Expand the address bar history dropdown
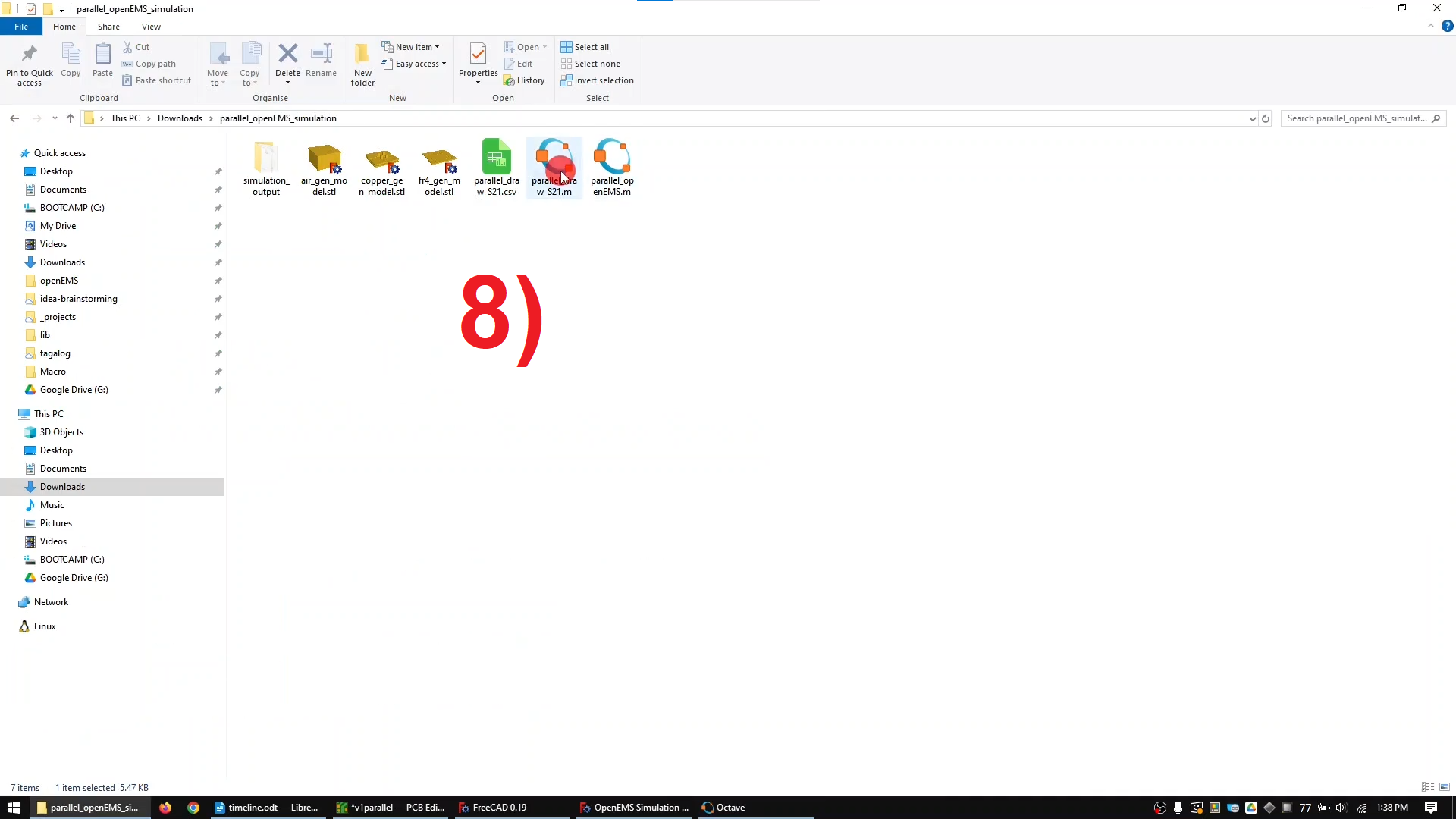The image size is (1456, 819). [x=1252, y=118]
